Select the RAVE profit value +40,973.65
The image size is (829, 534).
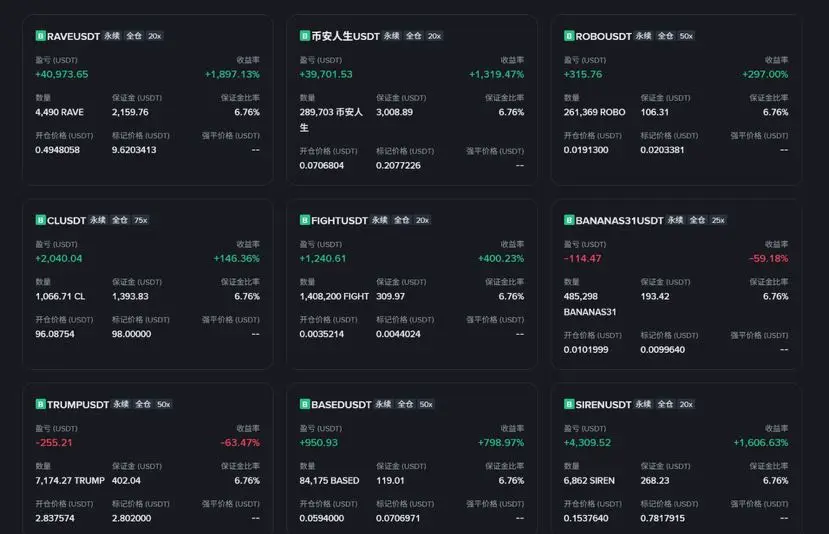[61, 75]
